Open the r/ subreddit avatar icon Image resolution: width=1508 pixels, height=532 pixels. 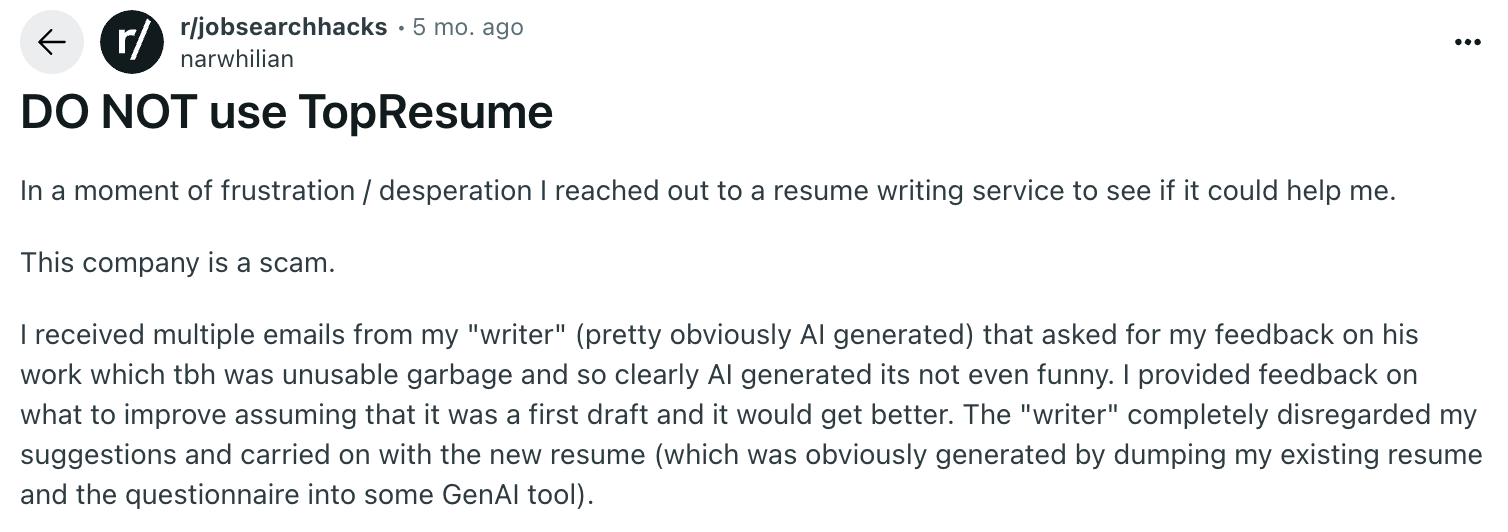pyautogui.click(x=131, y=42)
